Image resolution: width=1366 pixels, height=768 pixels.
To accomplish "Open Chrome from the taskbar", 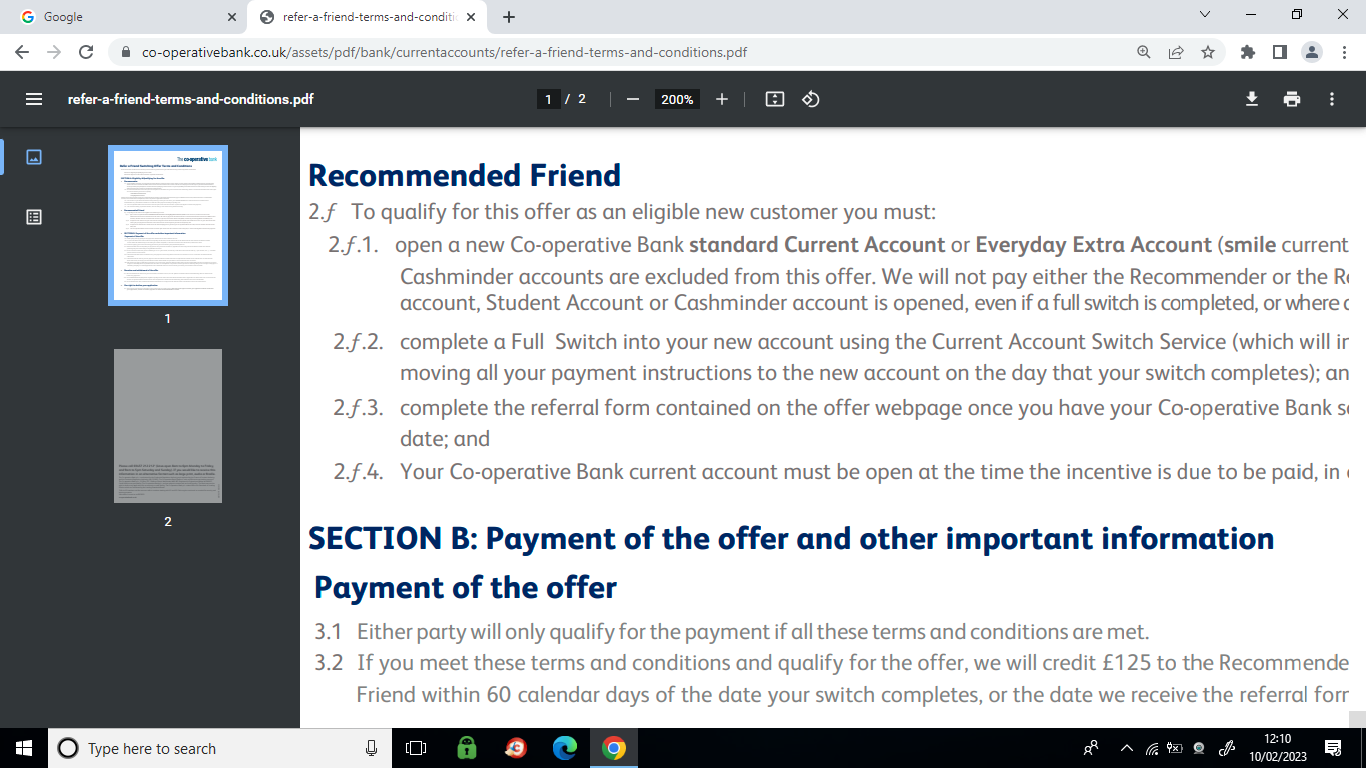I will (614, 748).
